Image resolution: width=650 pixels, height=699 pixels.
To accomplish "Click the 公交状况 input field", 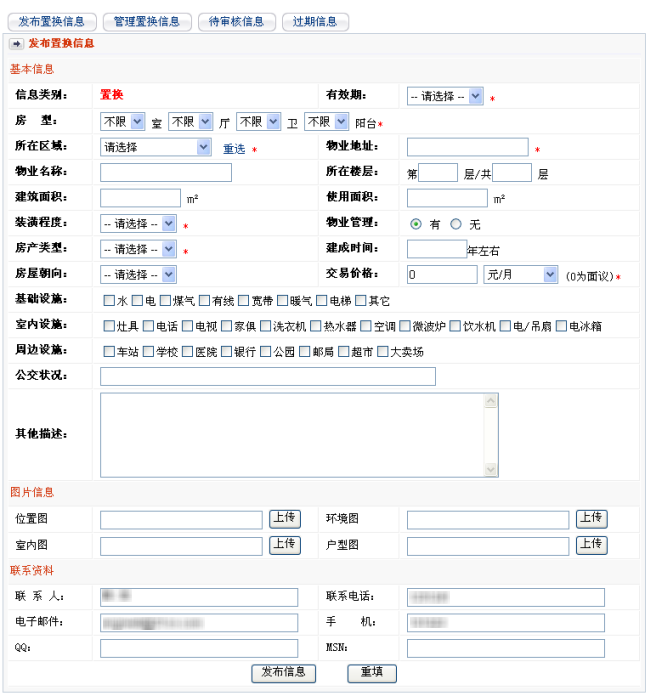I will 268,377.
